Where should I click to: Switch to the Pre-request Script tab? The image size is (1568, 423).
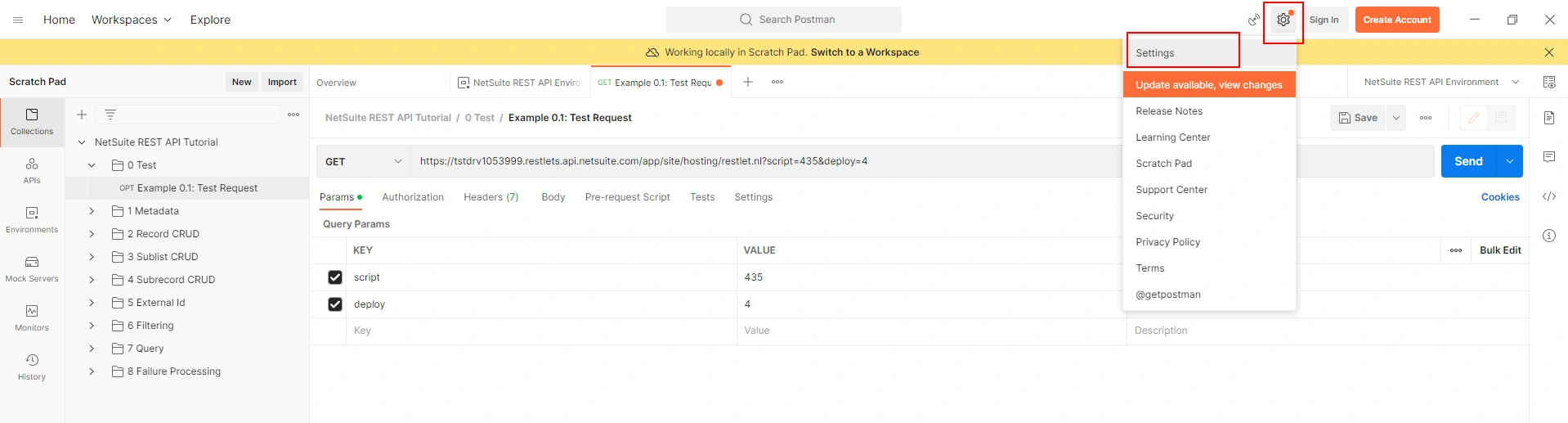point(627,197)
